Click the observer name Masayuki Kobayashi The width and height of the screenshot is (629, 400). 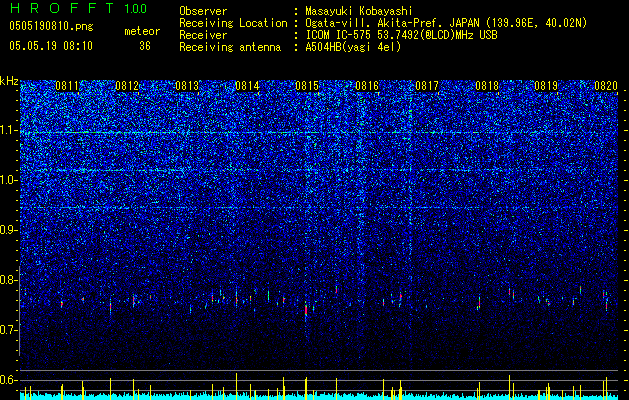click(359, 11)
